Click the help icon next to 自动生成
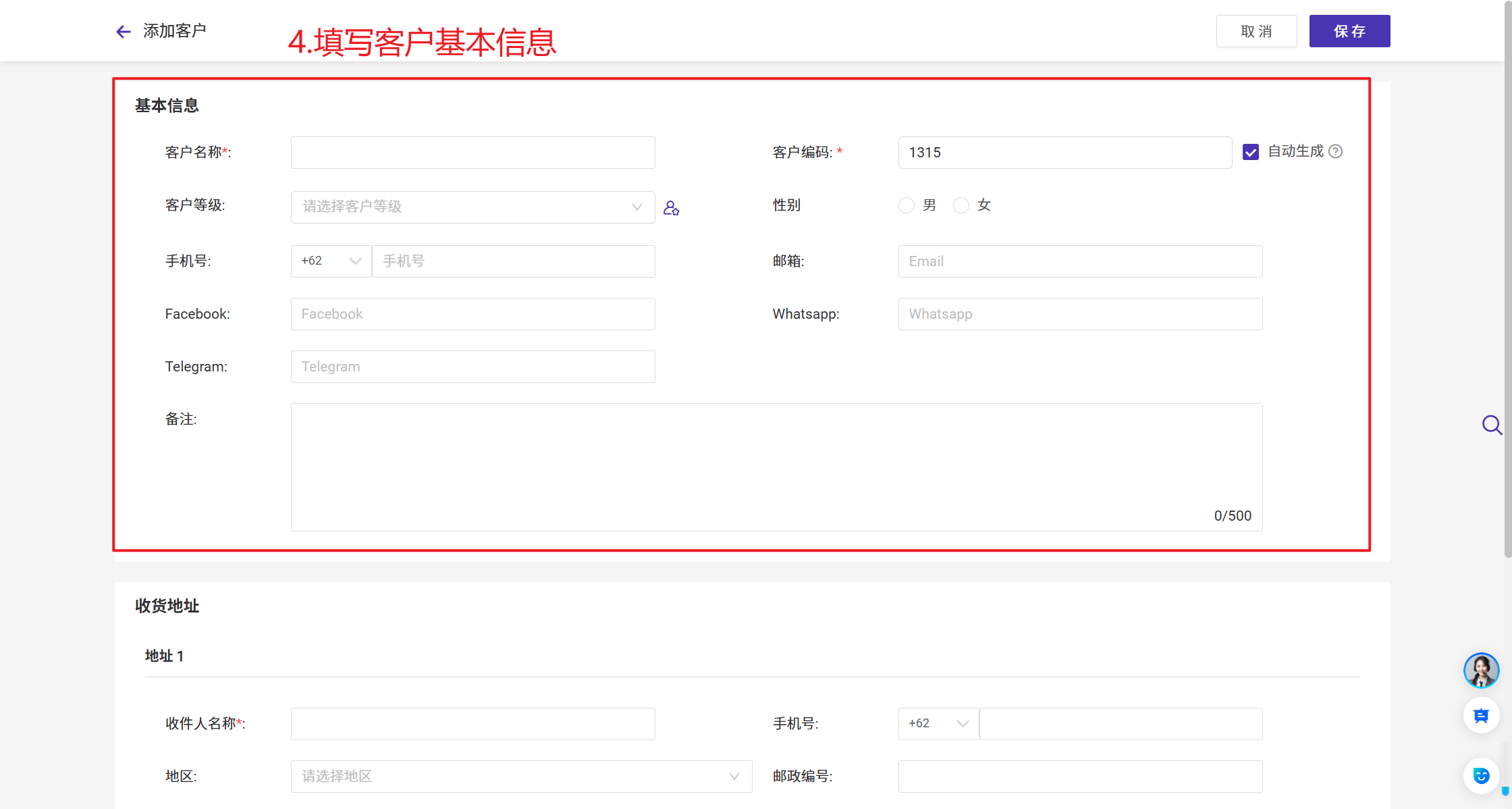1512x809 pixels. 1335,151
